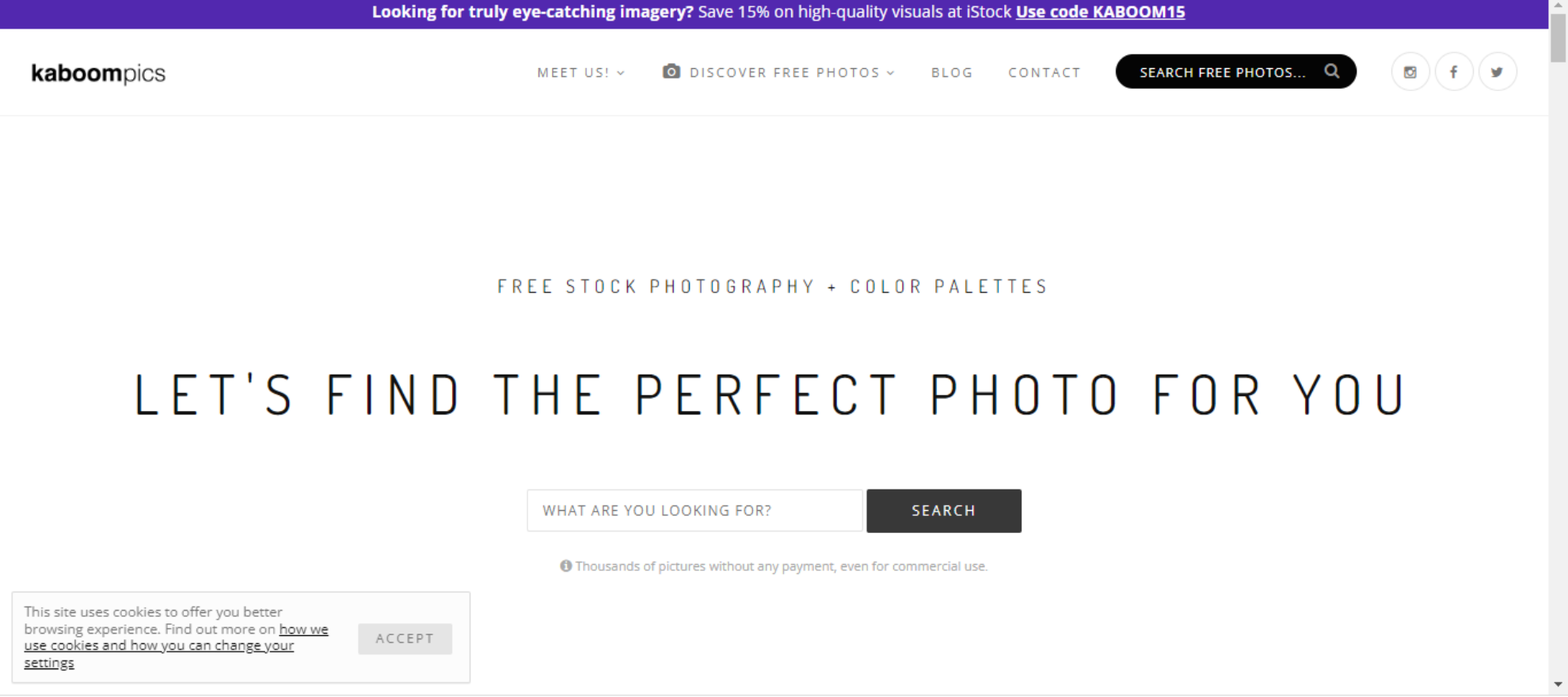
Task: Click the magnifier icon in header search
Action: pos(1332,71)
